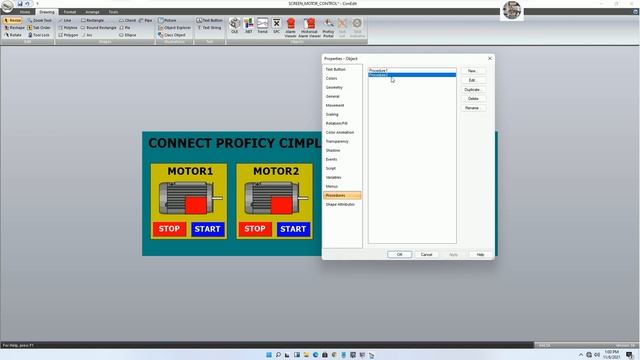
Task: Choose the Pipe shape tool
Action: pyautogui.click(x=145, y=20)
